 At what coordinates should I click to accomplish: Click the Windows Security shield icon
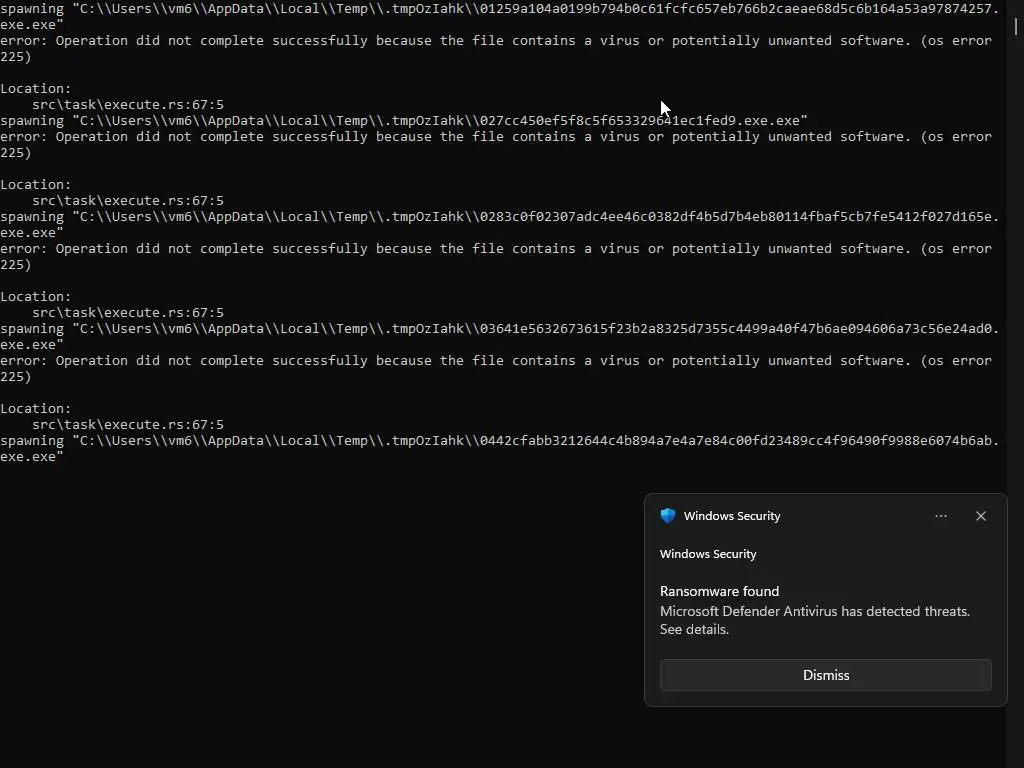point(667,516)
